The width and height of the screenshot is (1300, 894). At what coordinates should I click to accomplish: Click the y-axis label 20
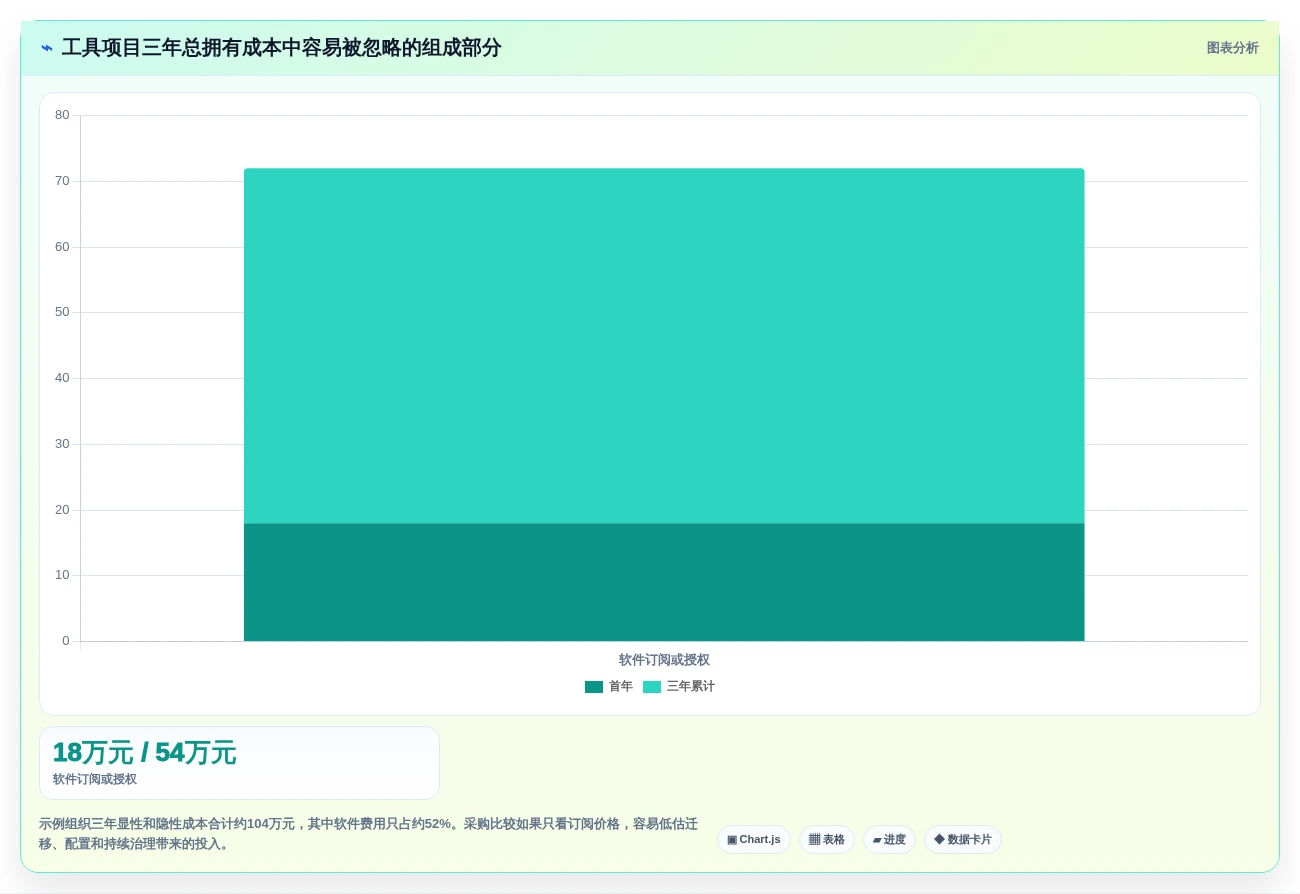pos(62,510)
